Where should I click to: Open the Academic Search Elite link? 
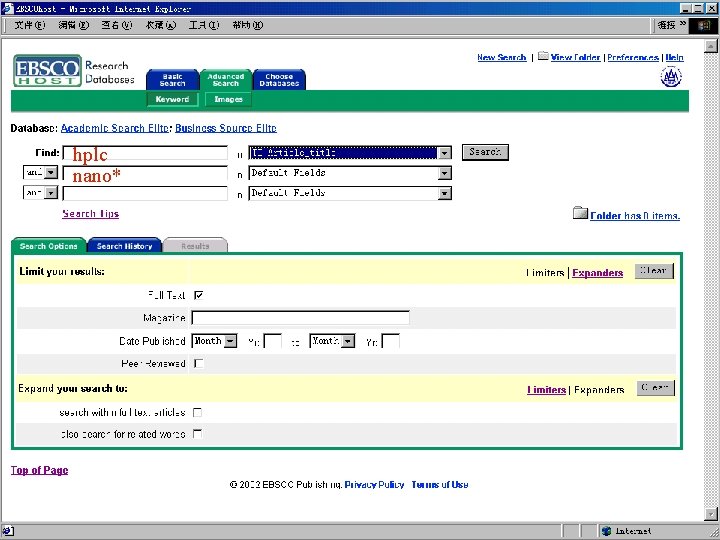pyautogui.click(x=114, y=128)
